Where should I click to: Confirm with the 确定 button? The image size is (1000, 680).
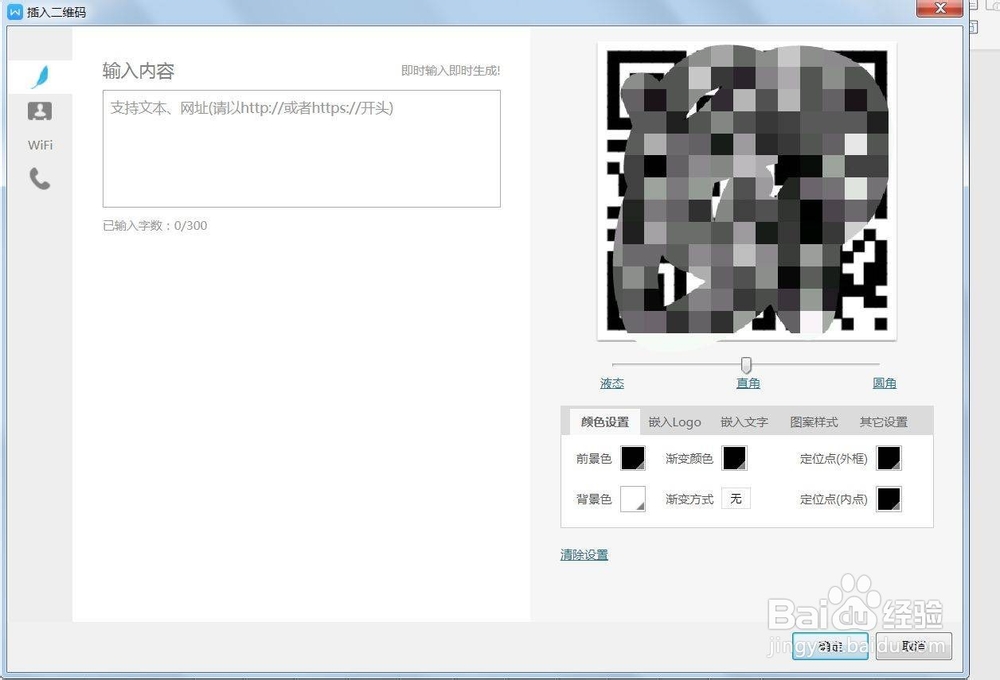tap(830, 646)
